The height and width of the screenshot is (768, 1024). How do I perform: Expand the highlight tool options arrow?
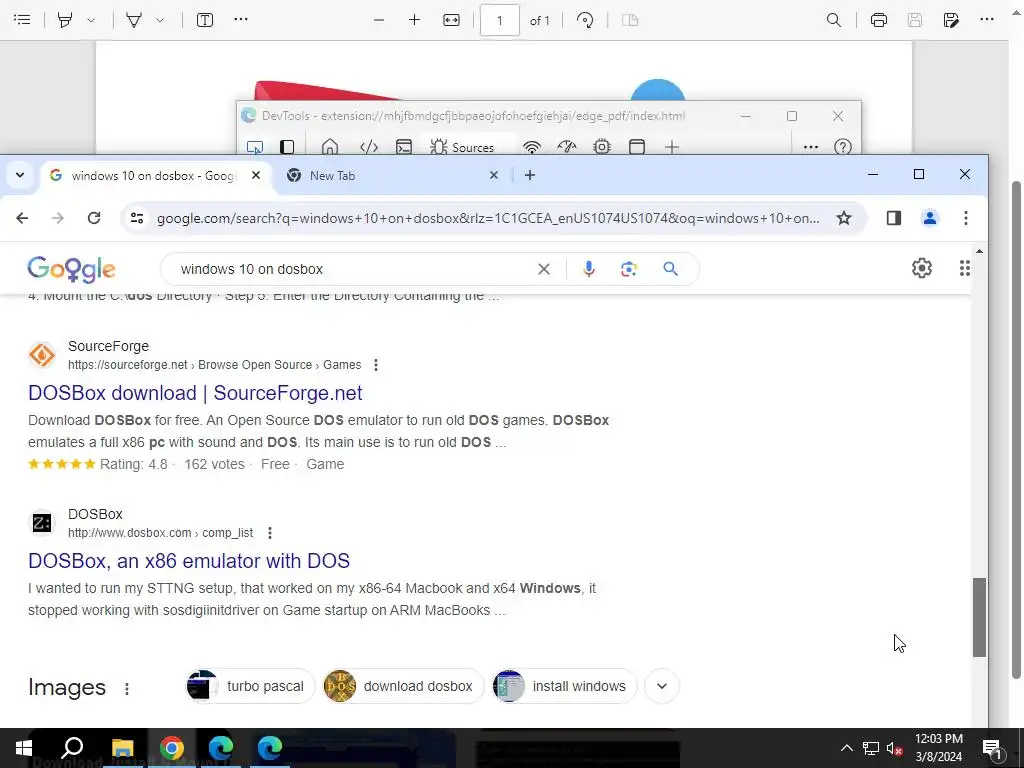point(91,20)
